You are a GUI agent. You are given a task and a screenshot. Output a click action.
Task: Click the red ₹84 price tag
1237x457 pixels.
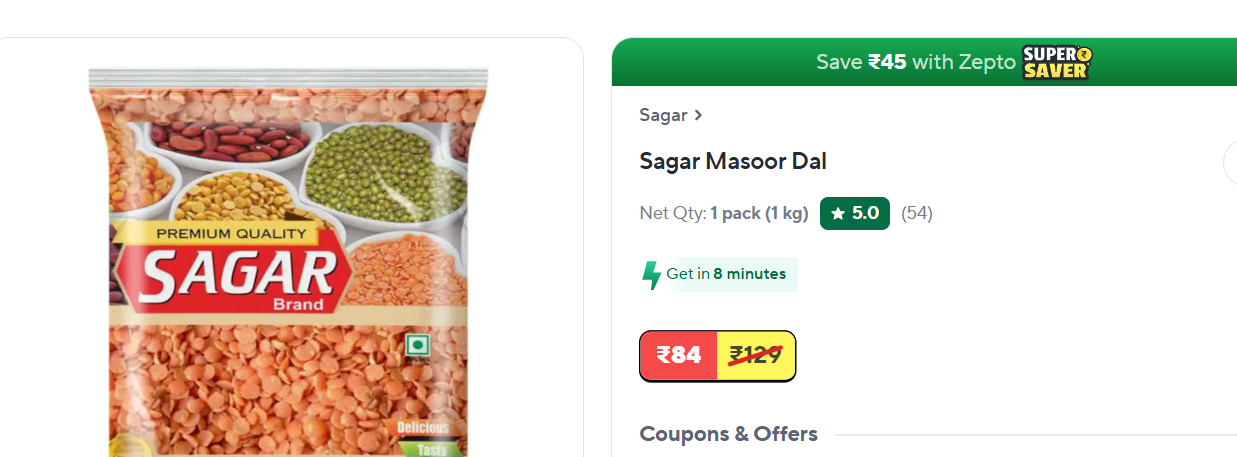click(679, 355)
